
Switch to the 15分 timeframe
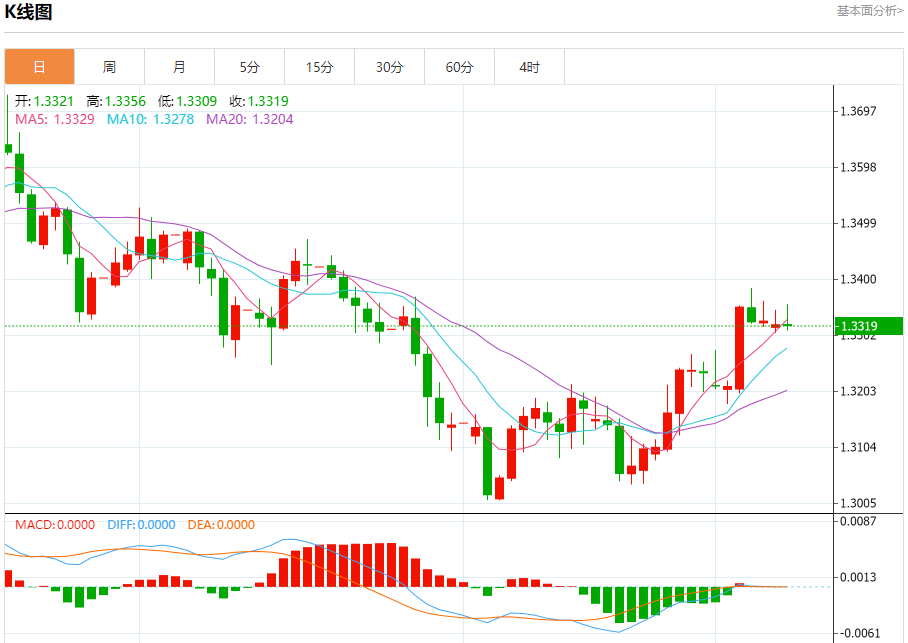coord(319,67)
